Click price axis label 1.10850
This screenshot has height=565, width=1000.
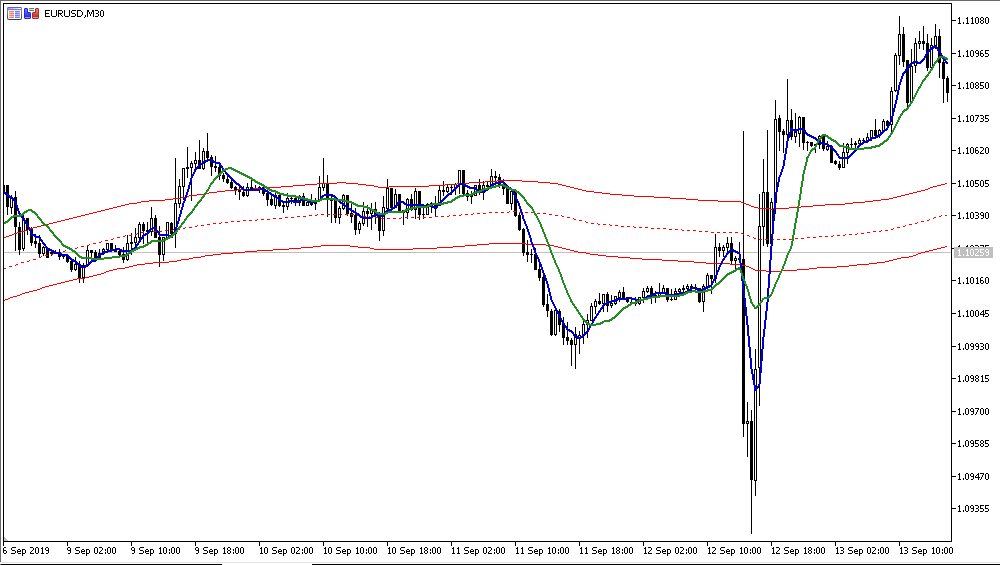pyautogui.click(x=973, y=86)
